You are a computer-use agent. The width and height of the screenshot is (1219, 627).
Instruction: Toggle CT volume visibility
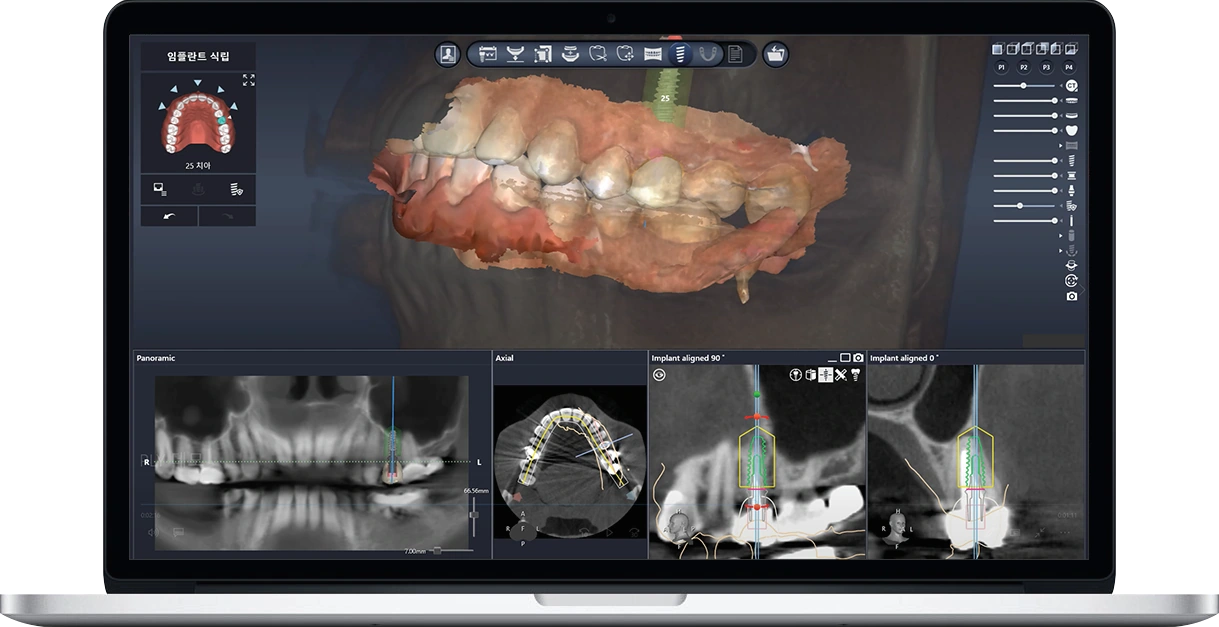[1072, 86]
